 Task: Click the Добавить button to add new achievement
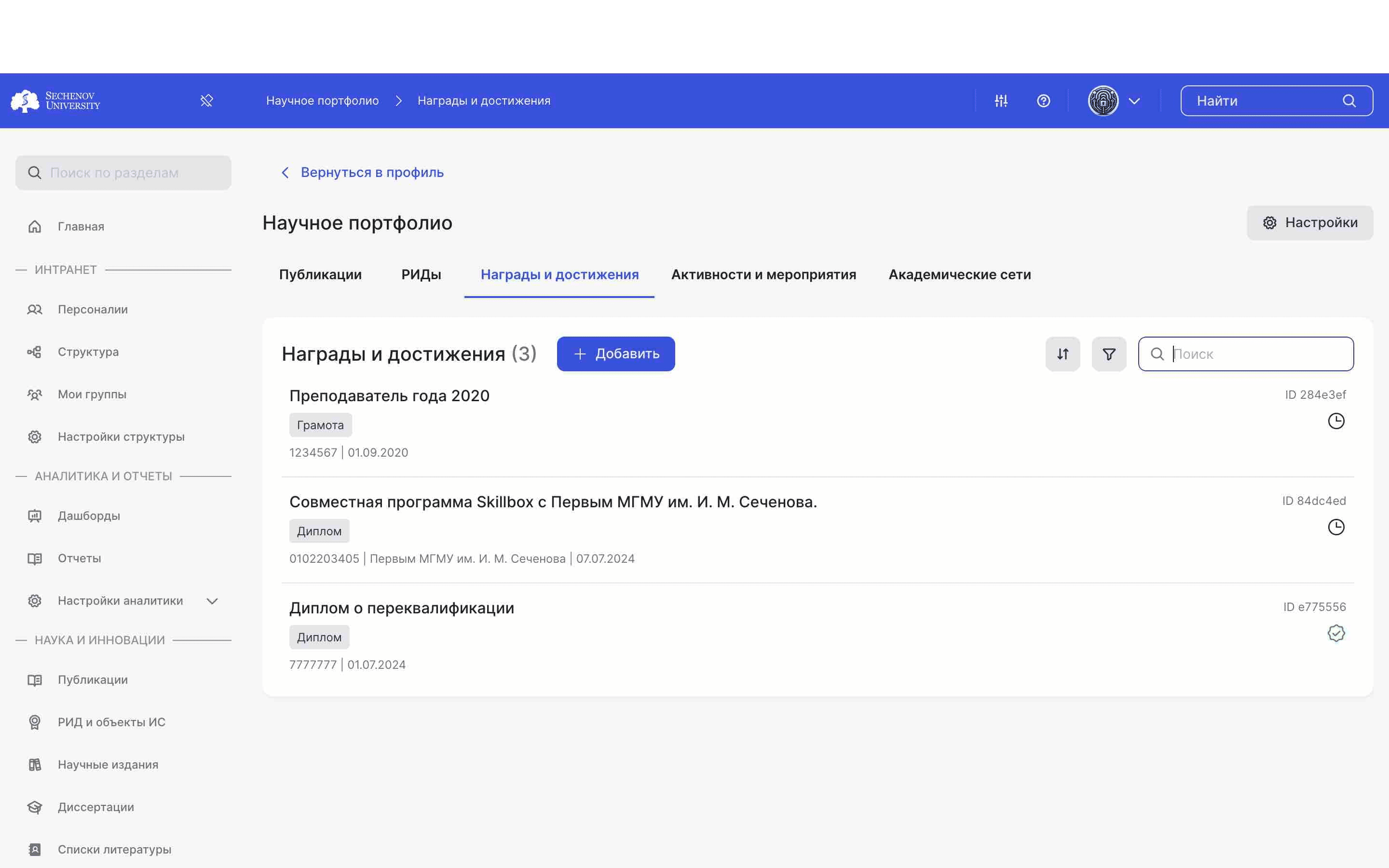coord(616,354)
